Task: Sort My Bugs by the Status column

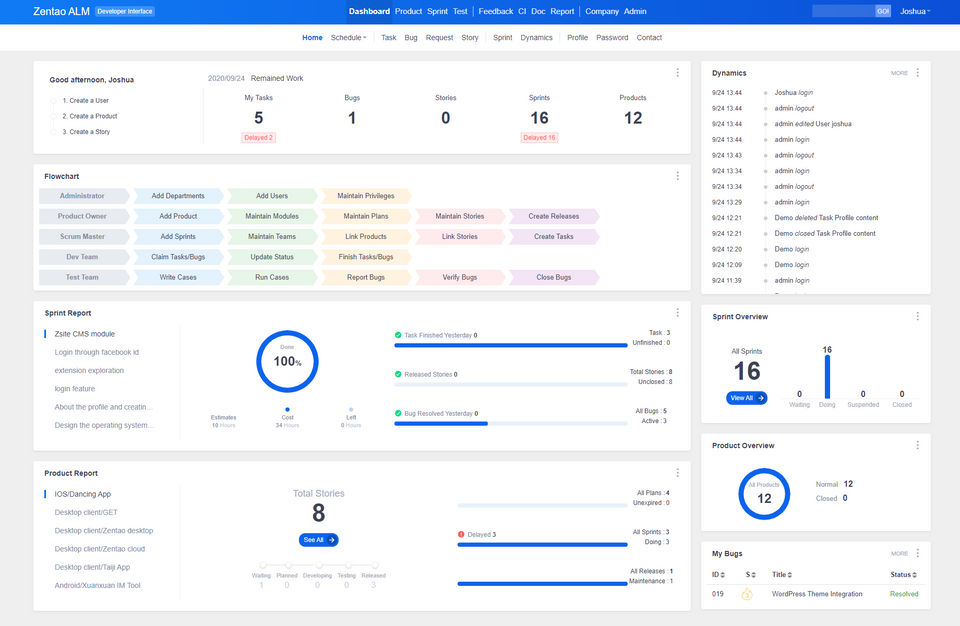Action: [902, 575]
